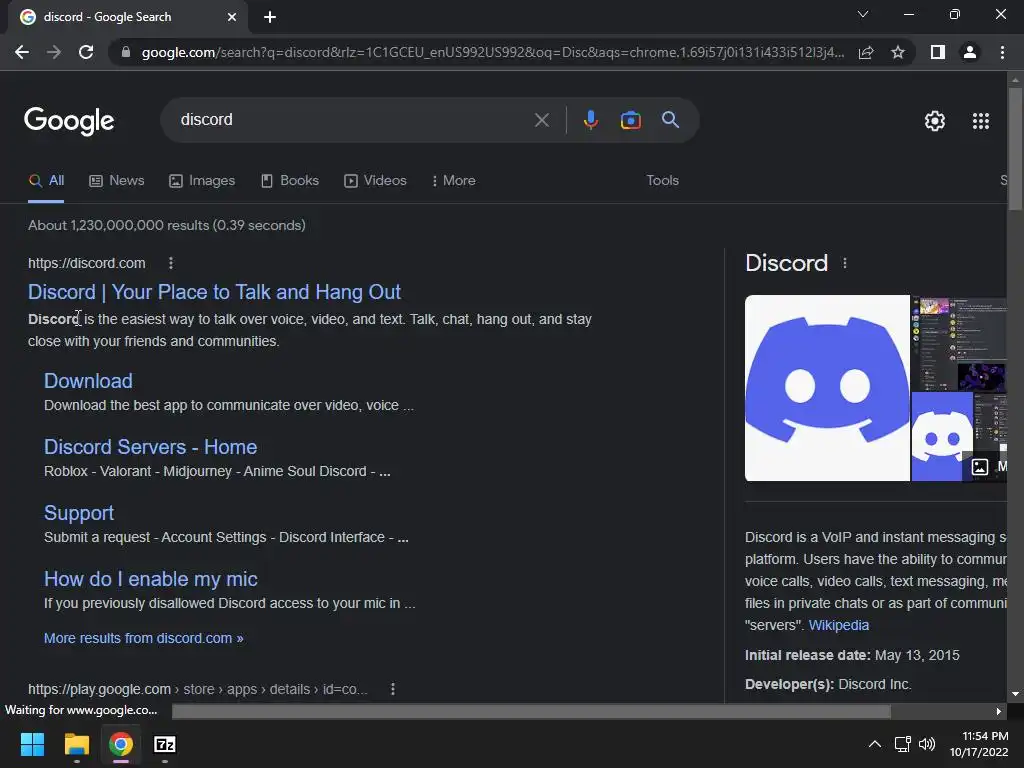Viewport: 1024px width, 768px height.
Task: Click in the Google search box containing discord
Action: [353, 120]
